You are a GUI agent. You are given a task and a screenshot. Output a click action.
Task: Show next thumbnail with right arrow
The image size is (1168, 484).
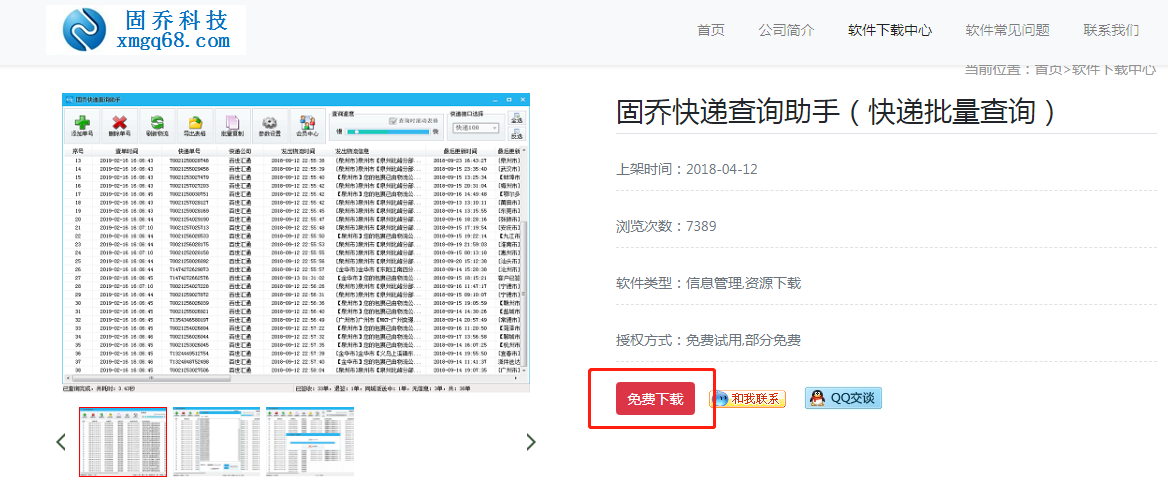tap(531, 442)
